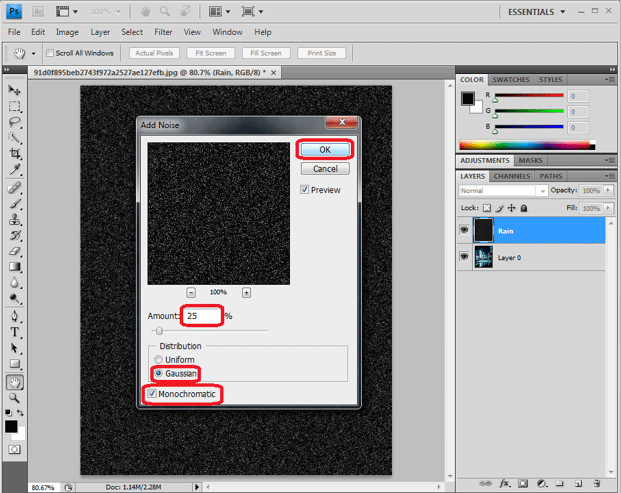Image resolution: width=621 pixels, height=493 pixels.
Task: Click OK in Add Noise dialog
Action: coord(325,150)
